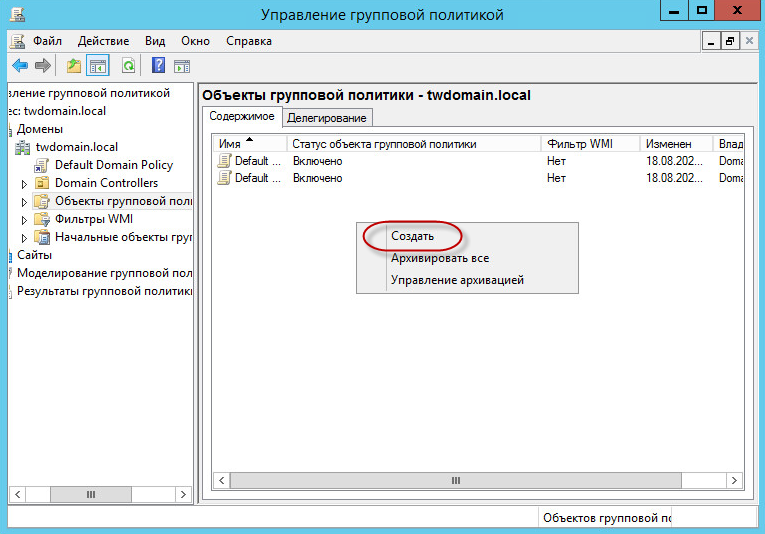Open the Действие menu
This screenshot has height=534, width=765.
point(100,41)
